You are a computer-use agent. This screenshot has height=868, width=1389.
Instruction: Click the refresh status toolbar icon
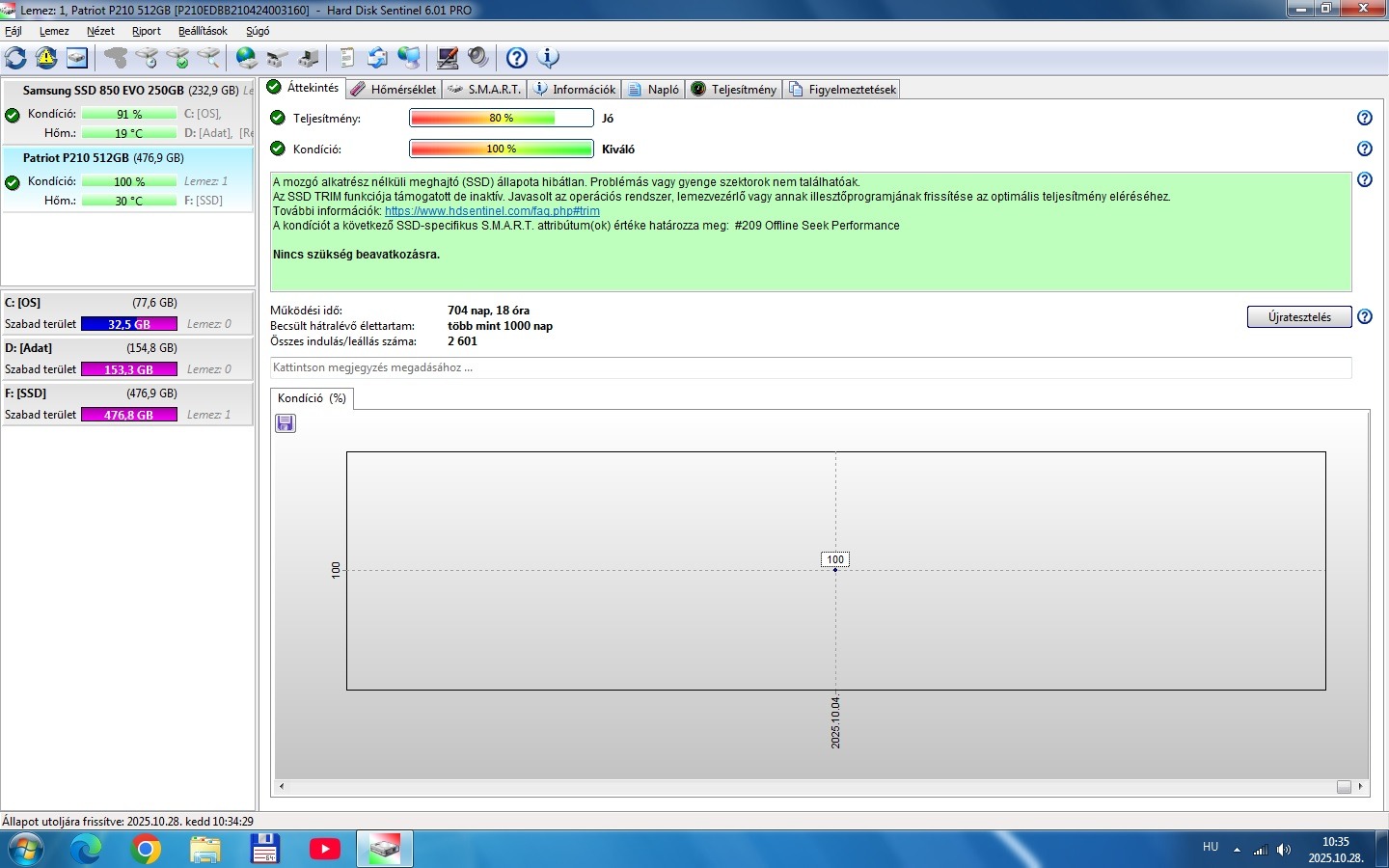pyautogui.click(x=15, y=58)
